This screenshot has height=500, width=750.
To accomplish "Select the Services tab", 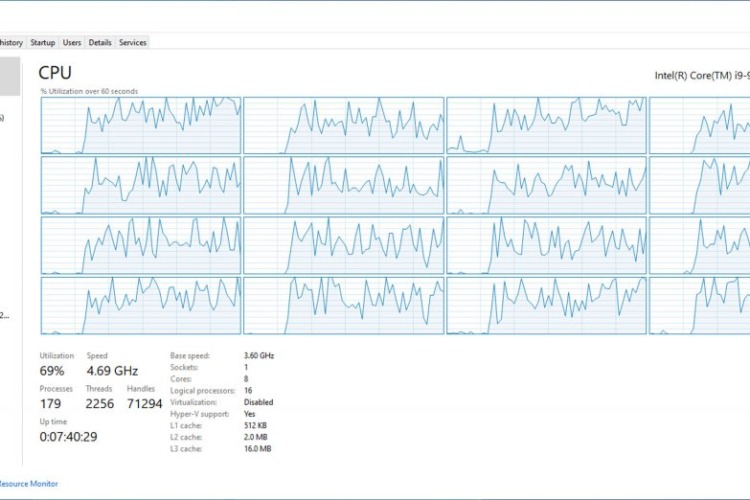I will click(x=132, y=42).
